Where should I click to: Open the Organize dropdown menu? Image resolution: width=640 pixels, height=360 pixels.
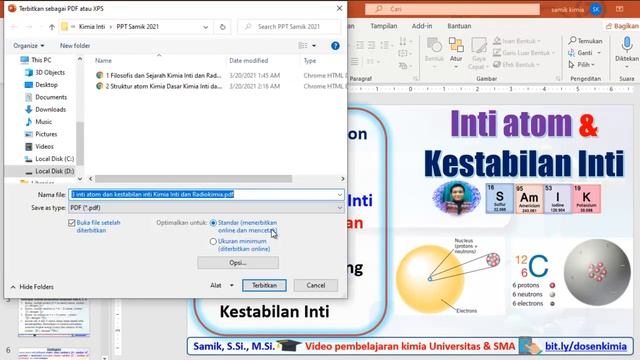pos(29,46)
